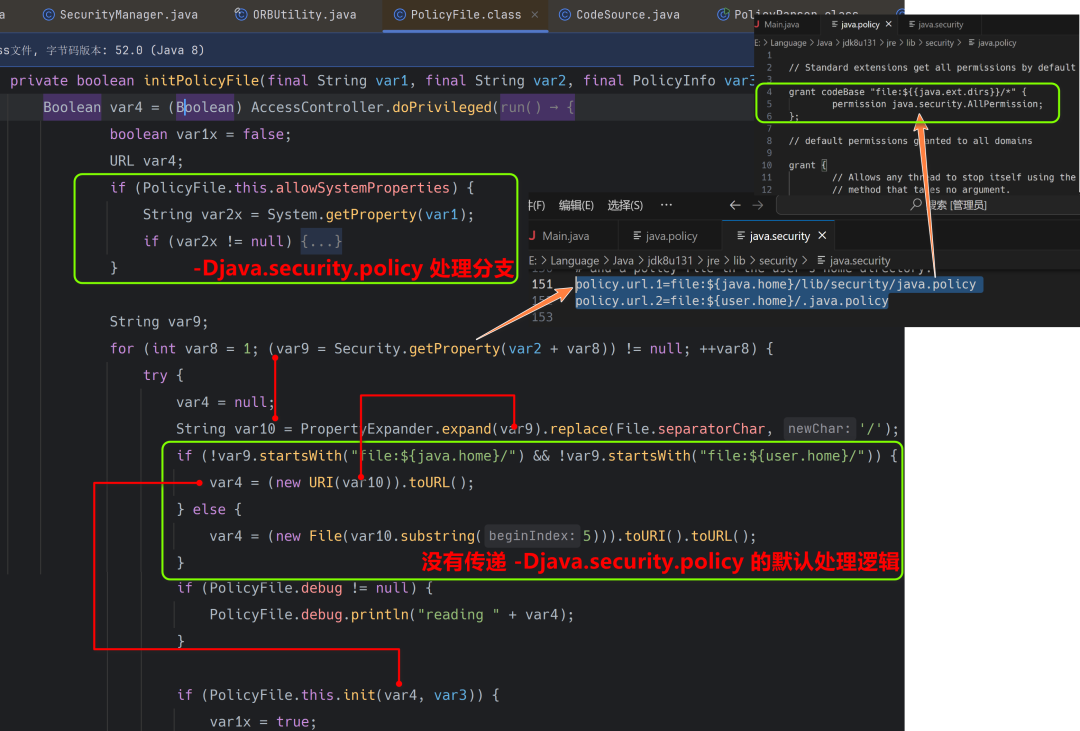The image size is (1080, 731).
Task: Close the PolicyFile.class tab
Action: click(534, 14)
